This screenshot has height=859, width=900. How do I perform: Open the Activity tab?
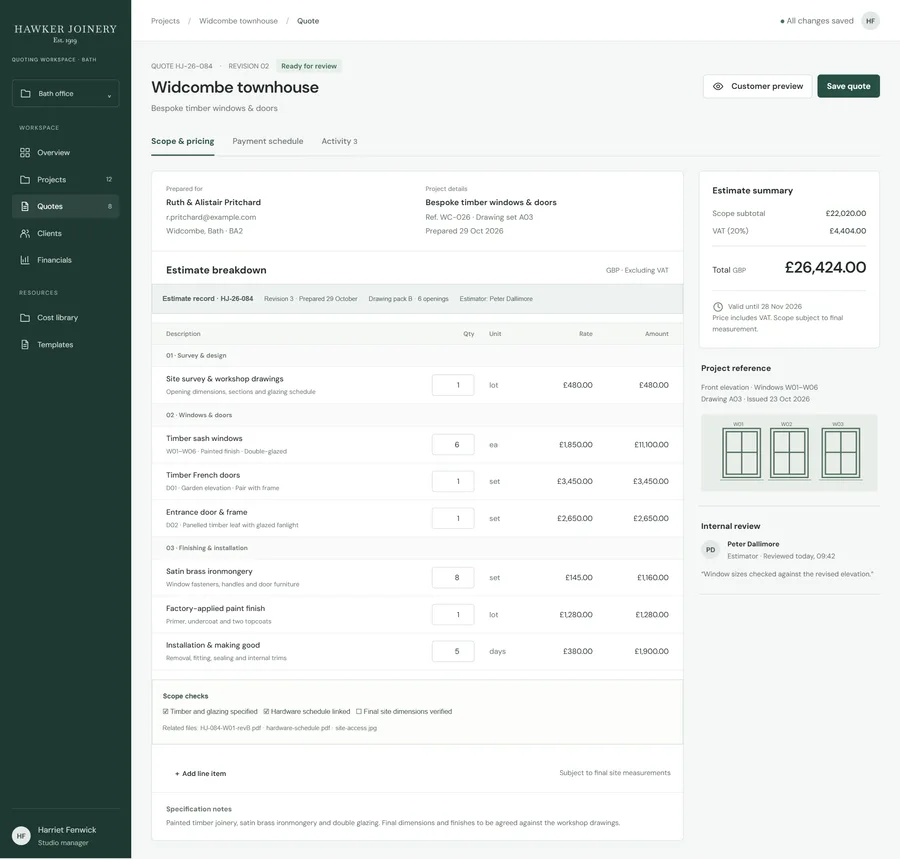pos(339,141)
